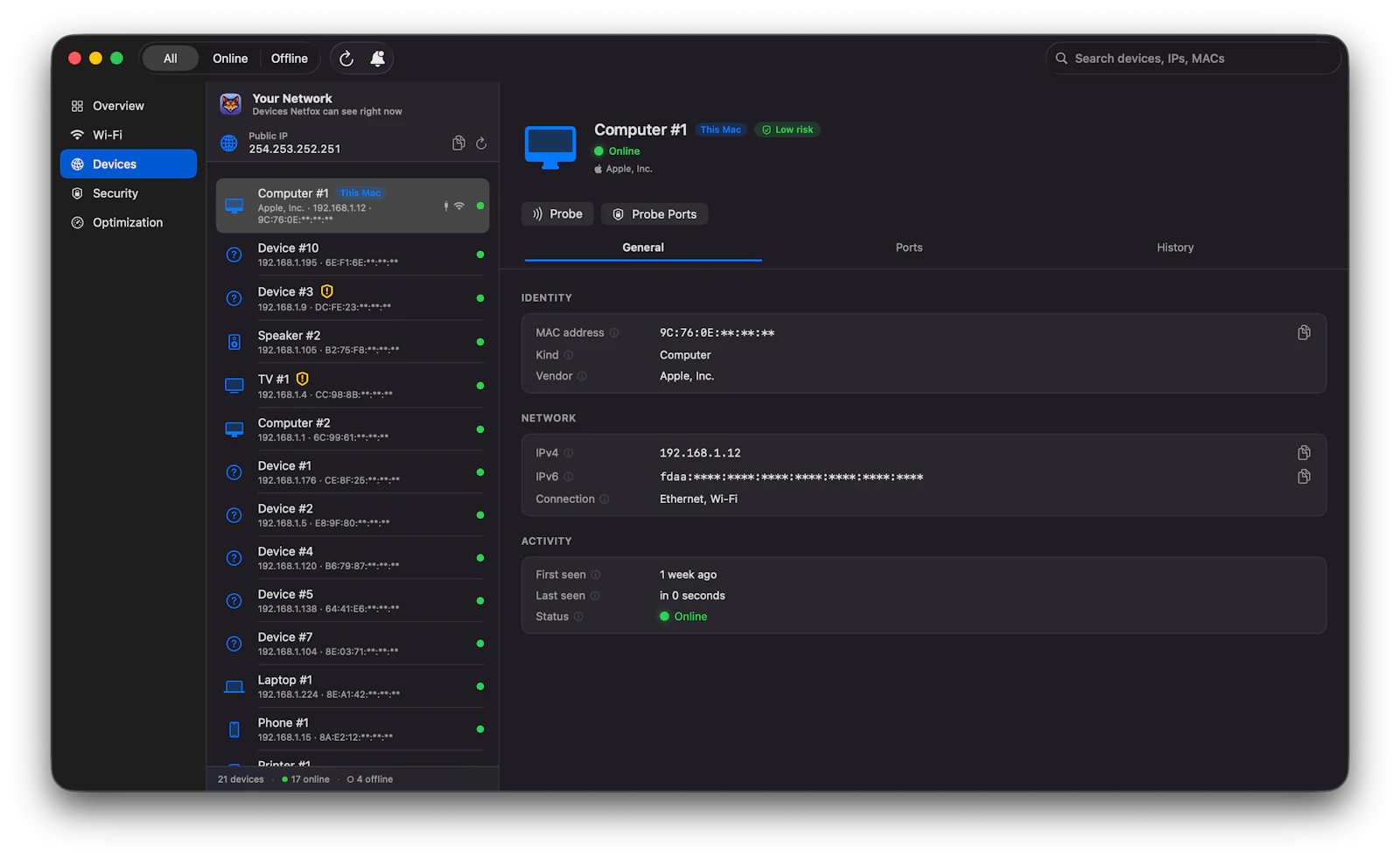Select Computer #1 in device list
This screenshot has width=1400, height=859.
[353, 206]
